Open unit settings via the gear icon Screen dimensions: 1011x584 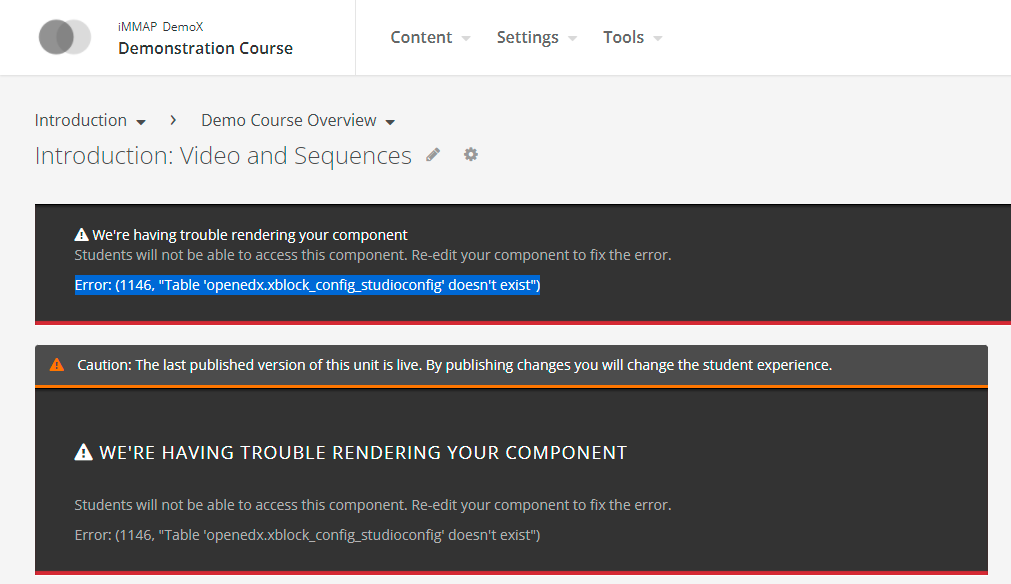pos(471,155)
